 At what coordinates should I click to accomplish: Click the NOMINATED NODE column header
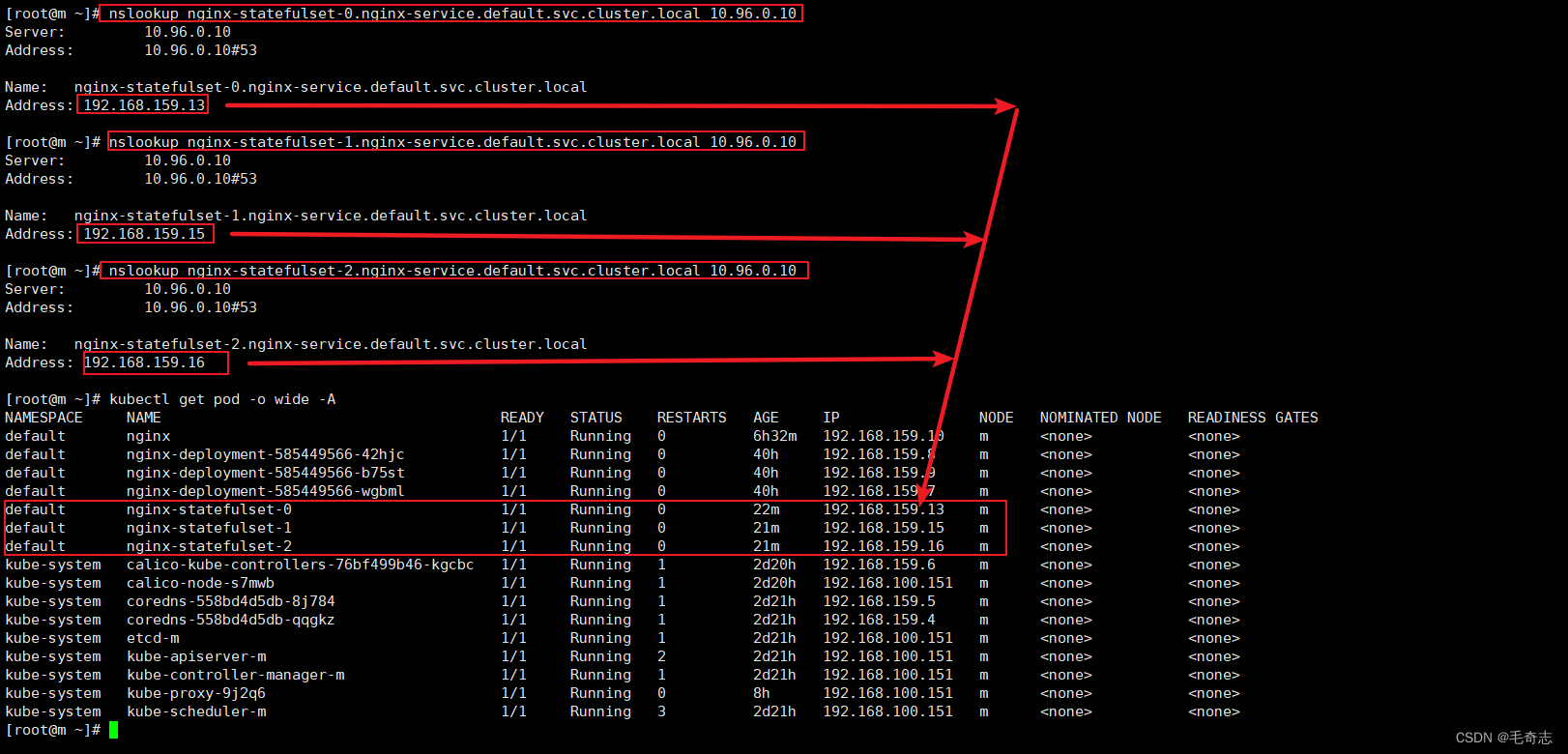click(x=1100, y=418)
